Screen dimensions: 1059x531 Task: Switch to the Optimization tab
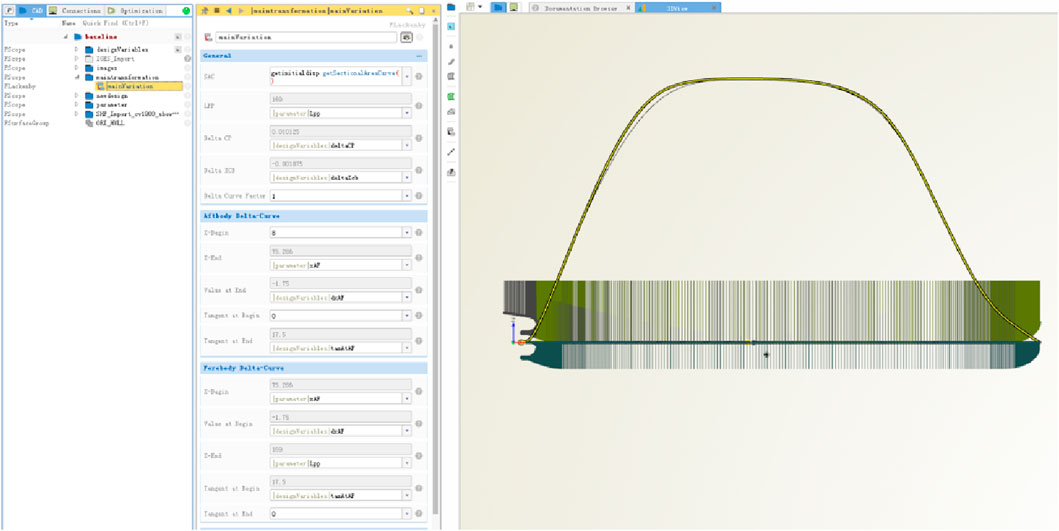(135, 11)
